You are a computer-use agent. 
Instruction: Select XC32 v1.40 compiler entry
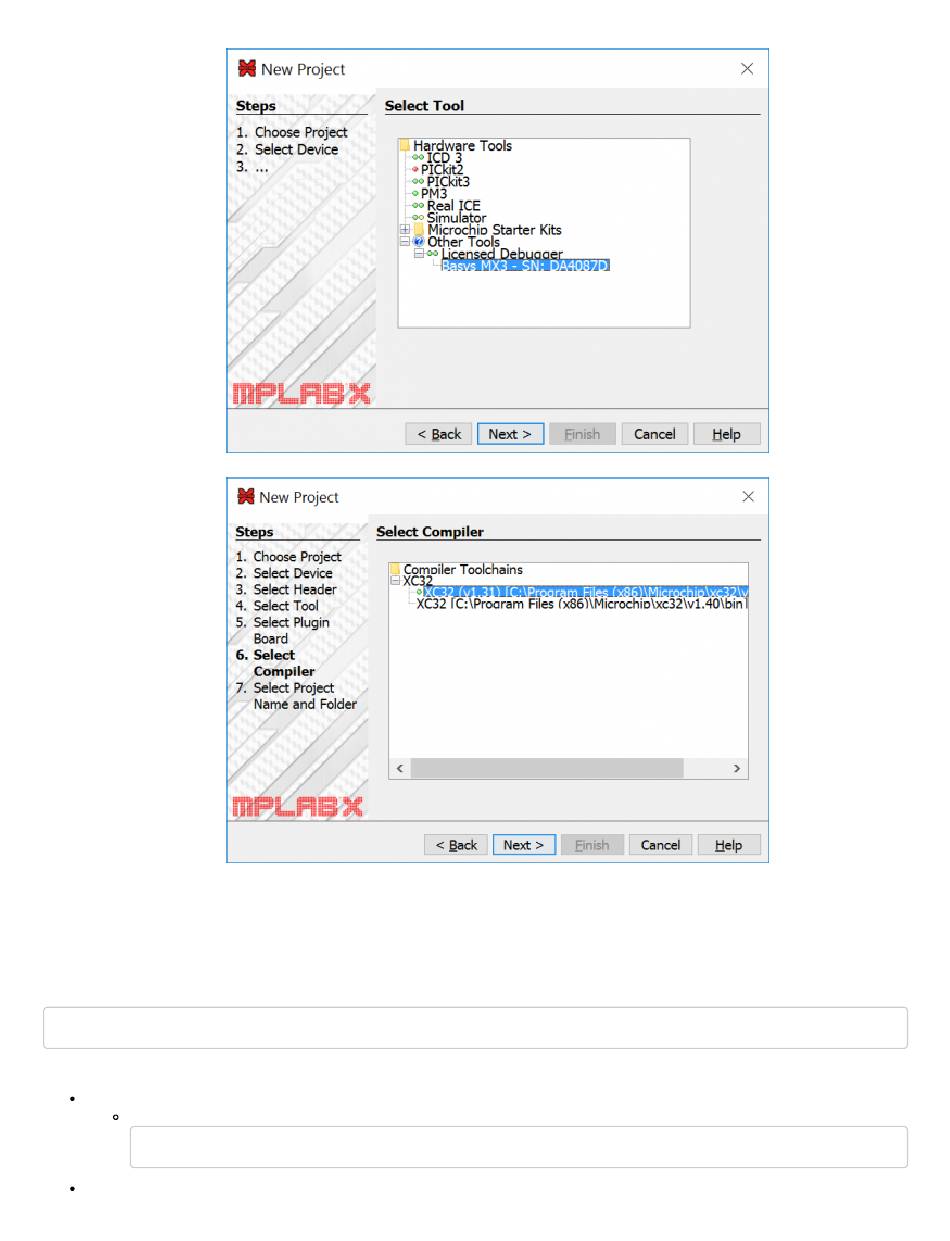(x=582, y=604)
